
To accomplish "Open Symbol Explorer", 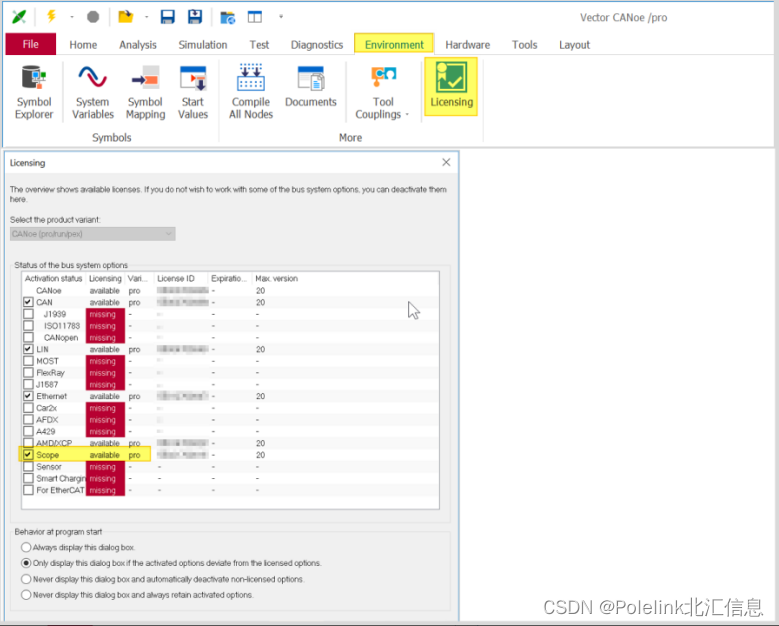I will click(34, 92).
